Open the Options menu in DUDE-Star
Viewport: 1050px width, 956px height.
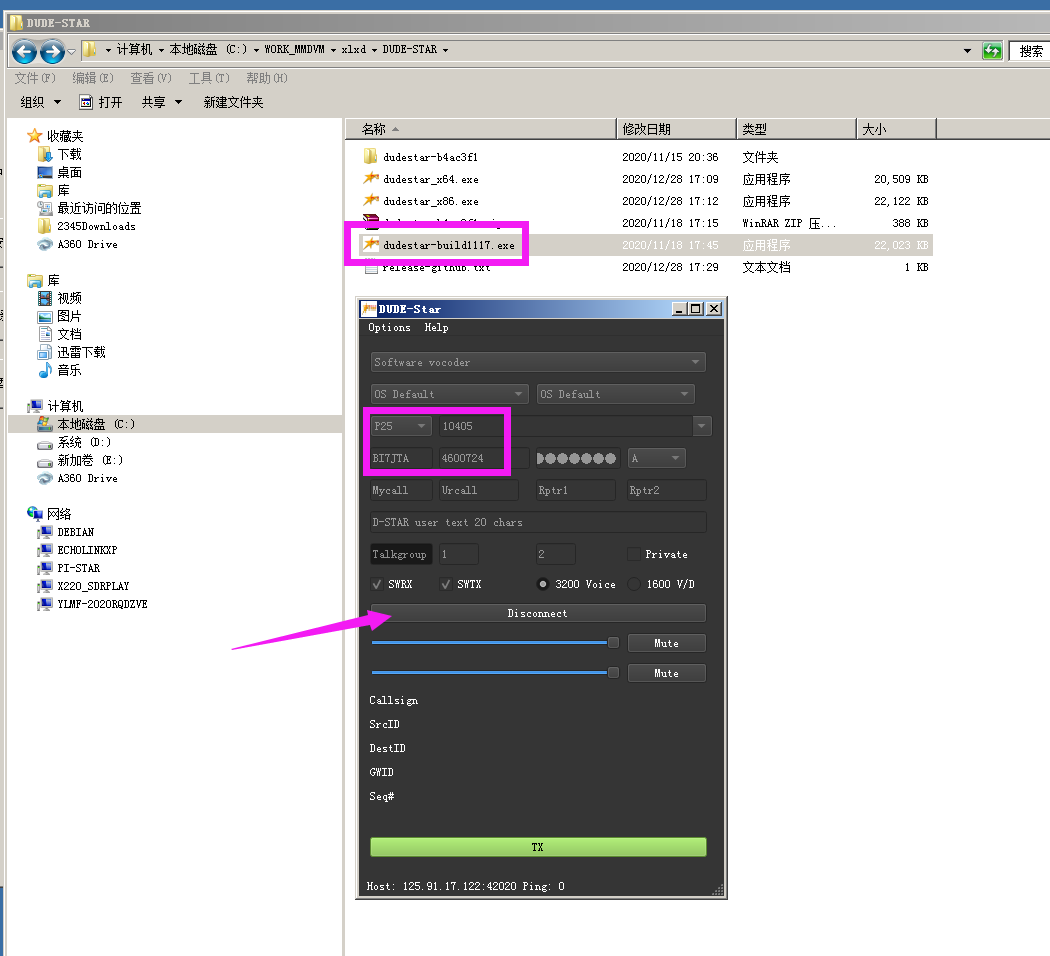click(389, 327)
